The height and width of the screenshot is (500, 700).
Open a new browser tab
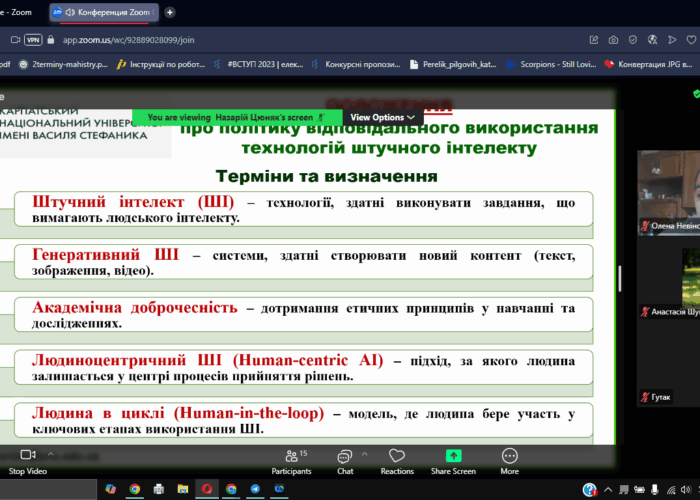click(170, 12)
